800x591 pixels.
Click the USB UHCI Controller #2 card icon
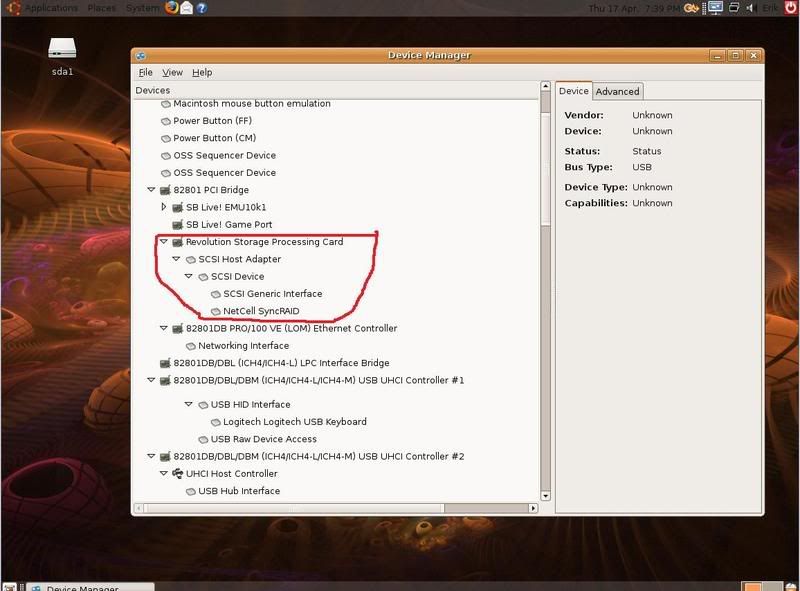coord(165,457)
